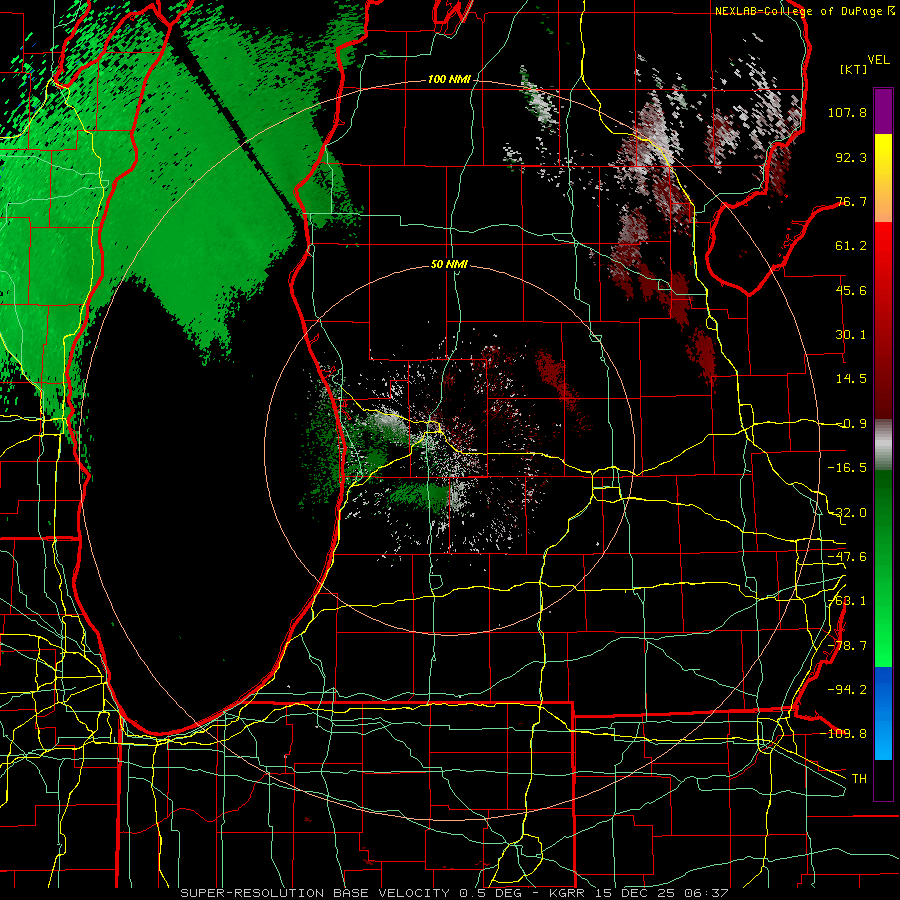Click the TH legend label
Image resolution: width=900 pixels, height=900 pixels.
(x=859, y=778)
